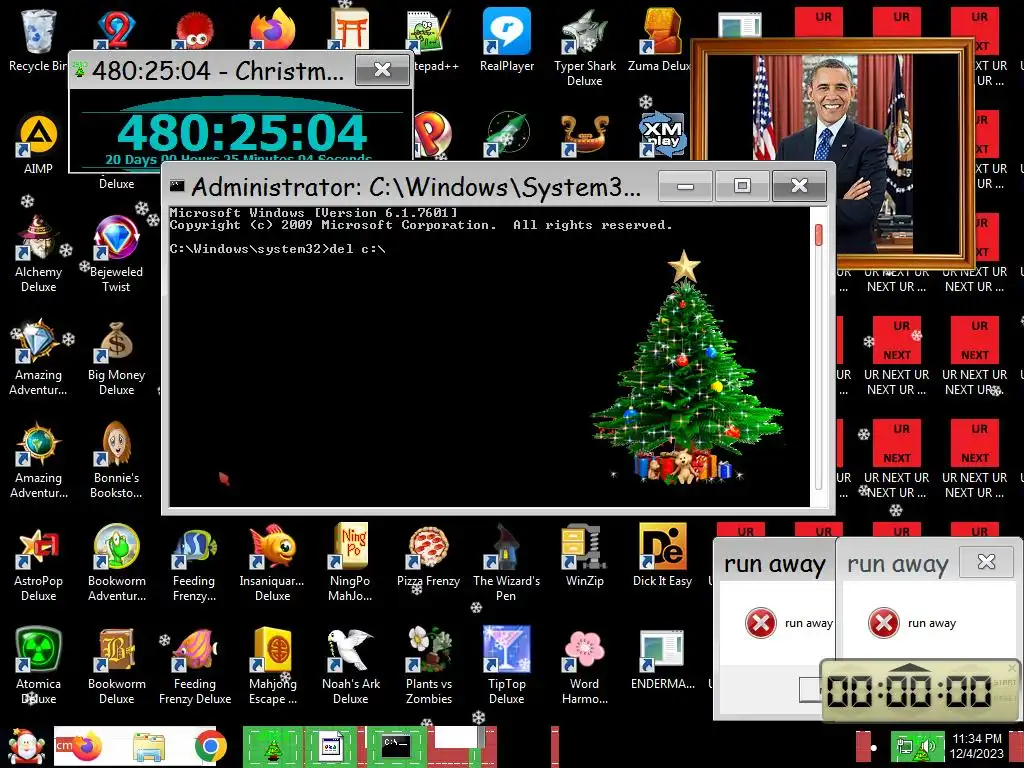Open the taskbar clock showing 11:34 PM

[x=977, y=746]
